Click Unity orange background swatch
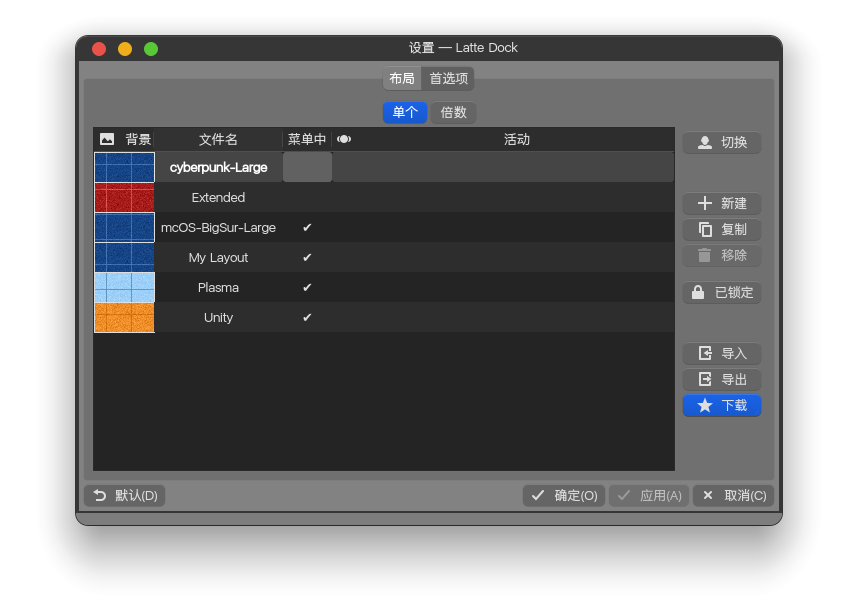The height and width of the screenshot is (611, 858). pos(125,318)
